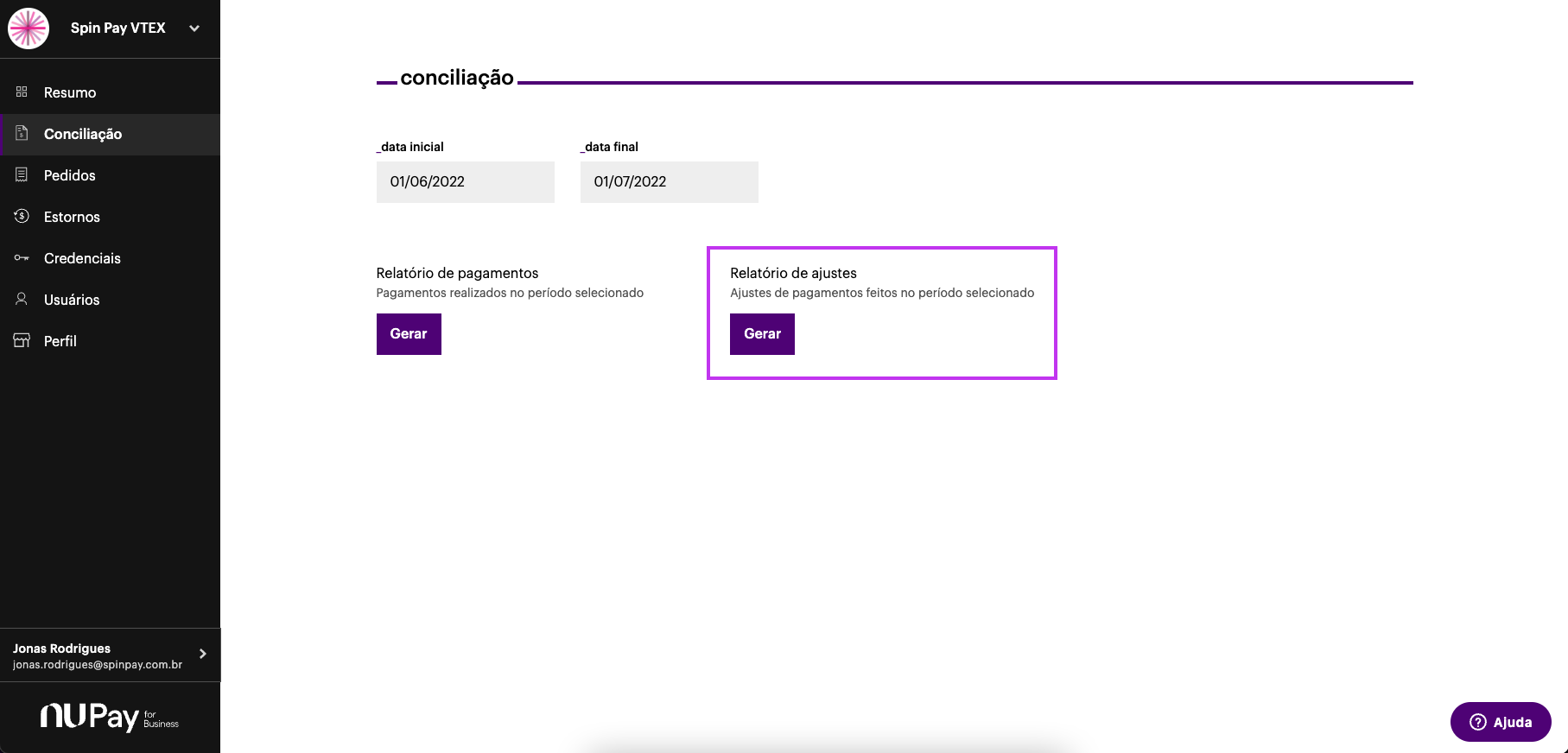Open the Credenciais page

pyautogui.click(x=82, y=258)
